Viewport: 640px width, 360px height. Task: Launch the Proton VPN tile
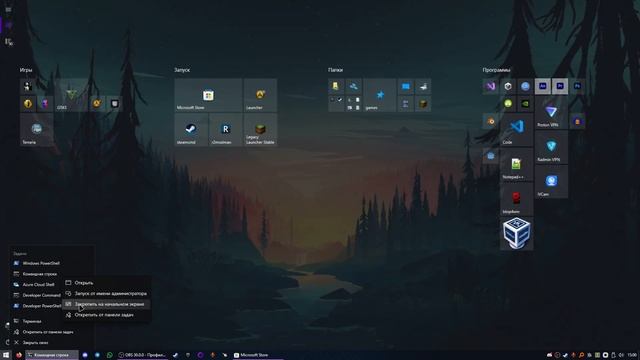coord(551,113)
